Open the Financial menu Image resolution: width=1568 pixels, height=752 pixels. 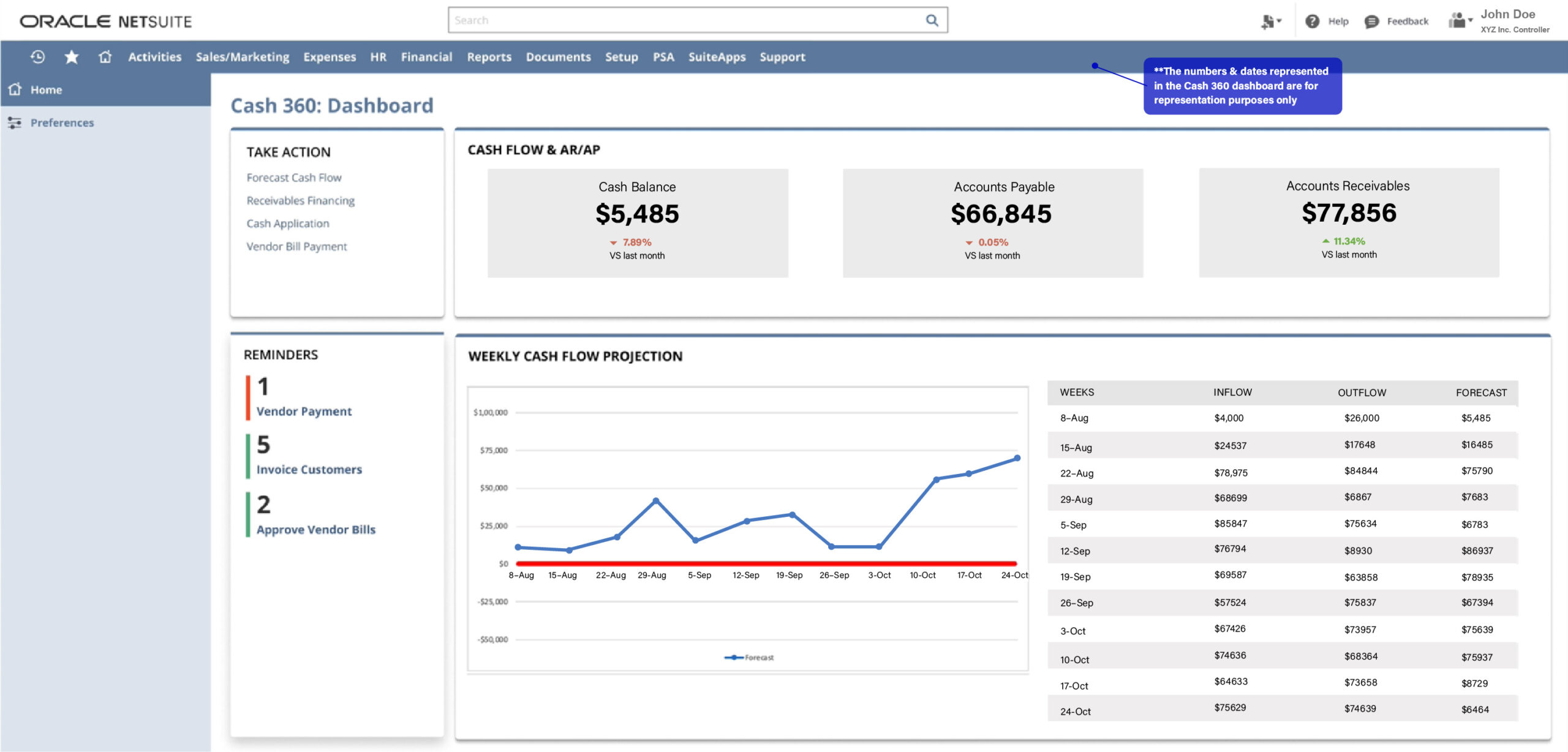coord(426,57)
